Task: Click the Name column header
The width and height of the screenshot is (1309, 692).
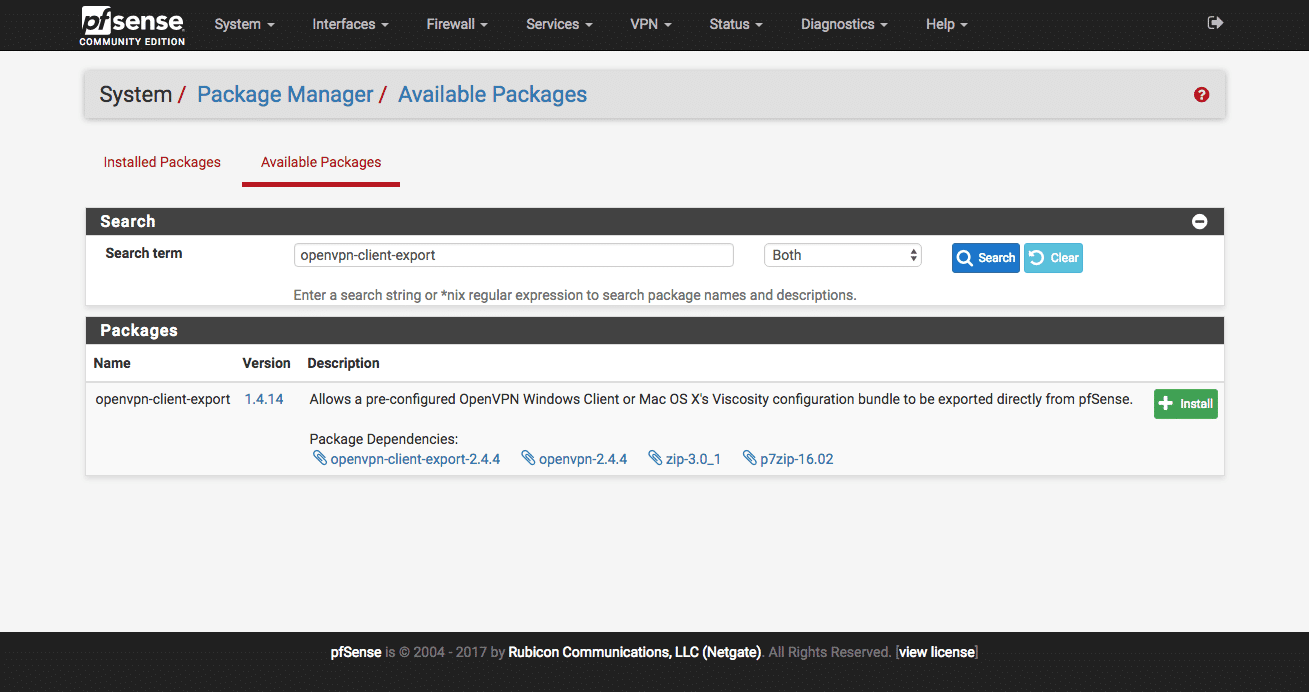Action: [112, 363]
